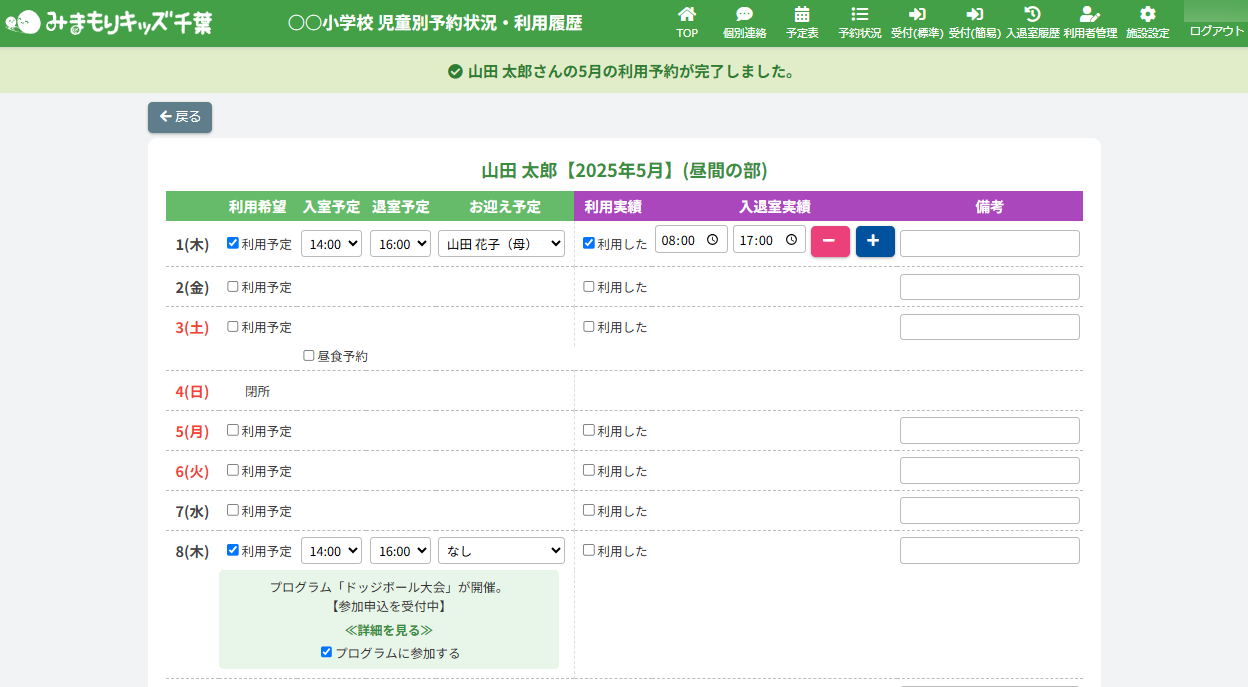Click ログアウト in the top menu
This screenshot has width=1248, height=687.
pos(1216,31)
